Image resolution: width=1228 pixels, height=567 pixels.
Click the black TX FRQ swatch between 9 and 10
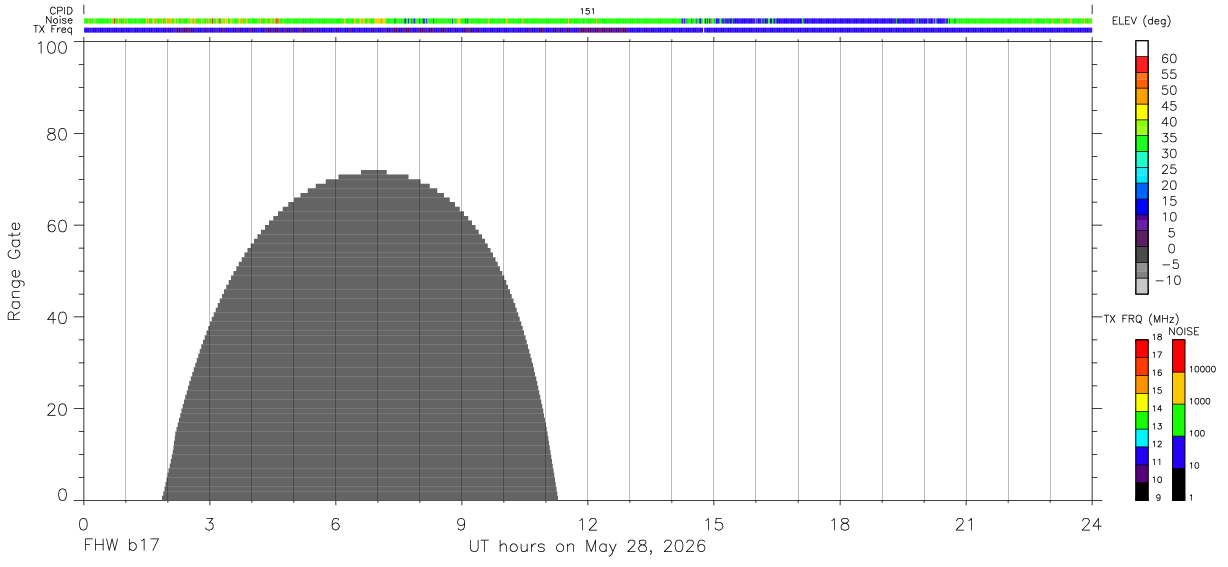tap(1142, 491)
